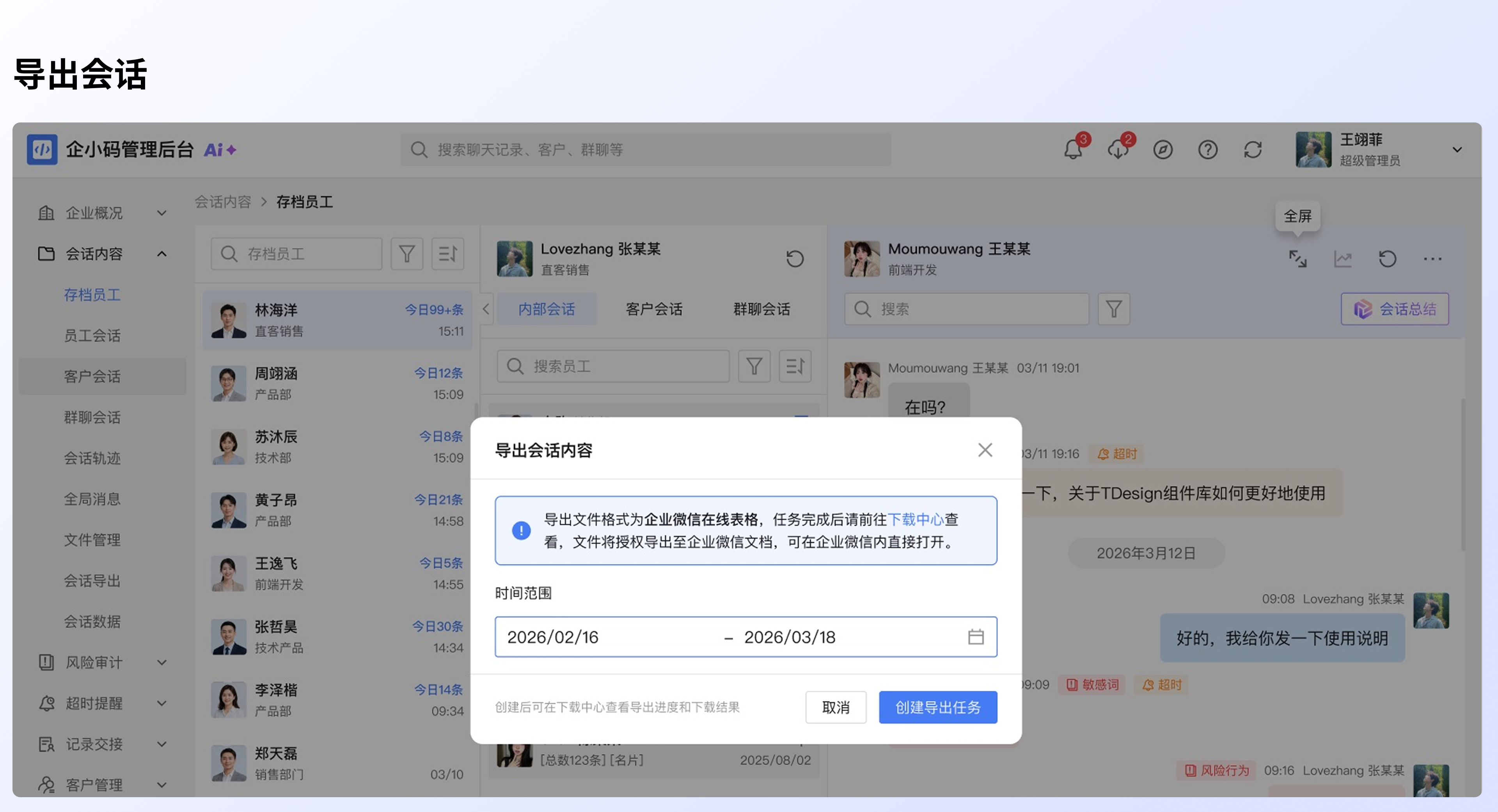Open the calendar icon in date range field
This screenshot has width=1498, height=812.
(x=976, y=637)
